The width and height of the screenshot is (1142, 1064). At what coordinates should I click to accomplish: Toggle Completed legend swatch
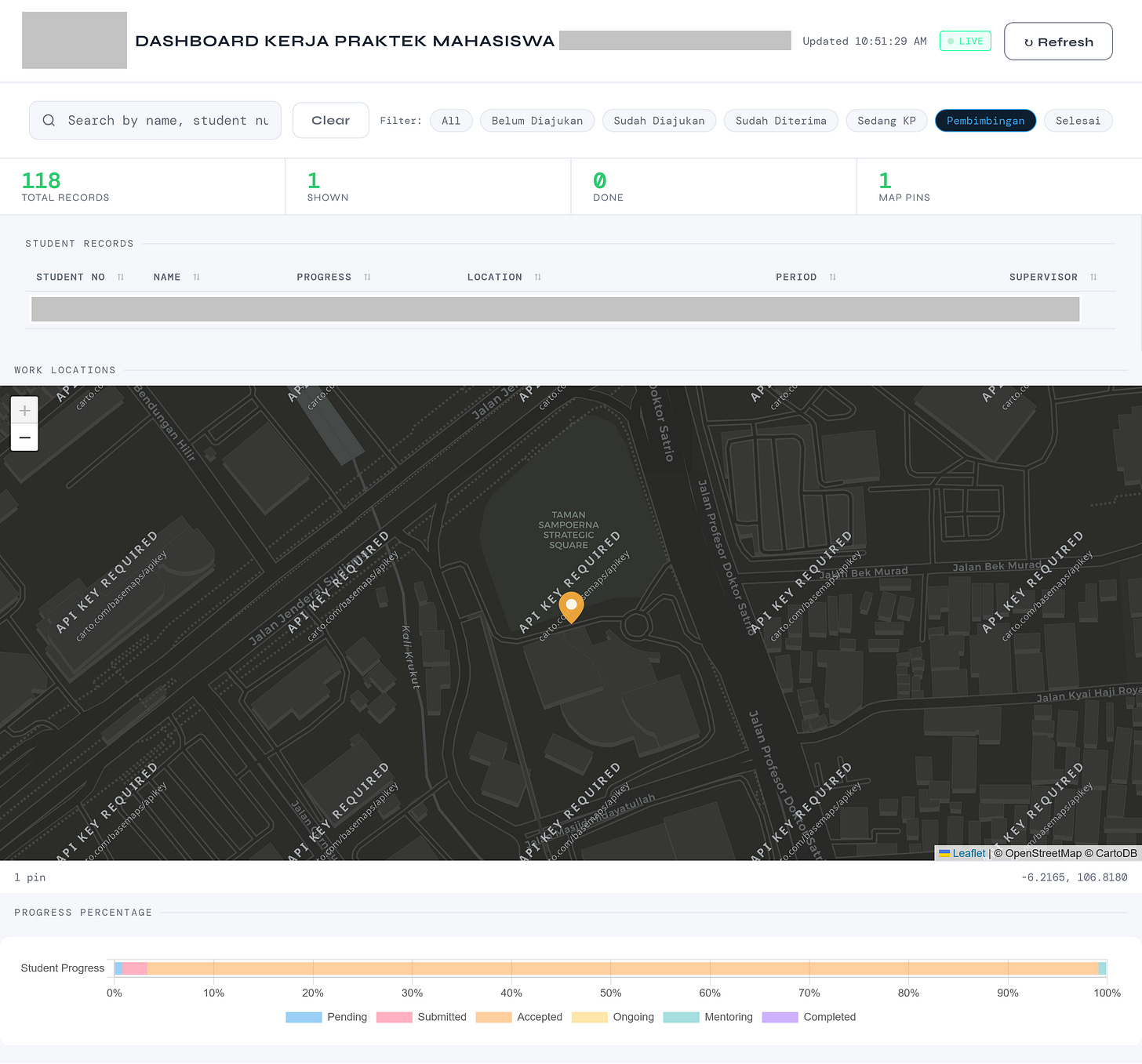pyautogui.click(x=780, y=1017)
